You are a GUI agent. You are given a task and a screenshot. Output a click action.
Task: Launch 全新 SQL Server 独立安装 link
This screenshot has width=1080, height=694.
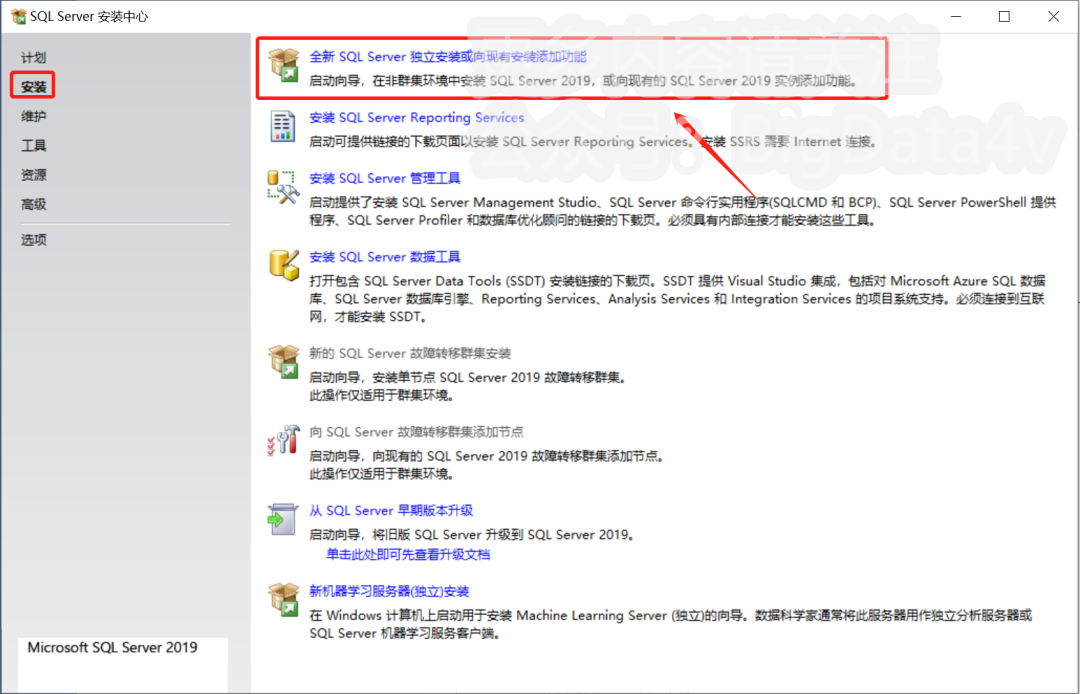[x=448, y=56]
